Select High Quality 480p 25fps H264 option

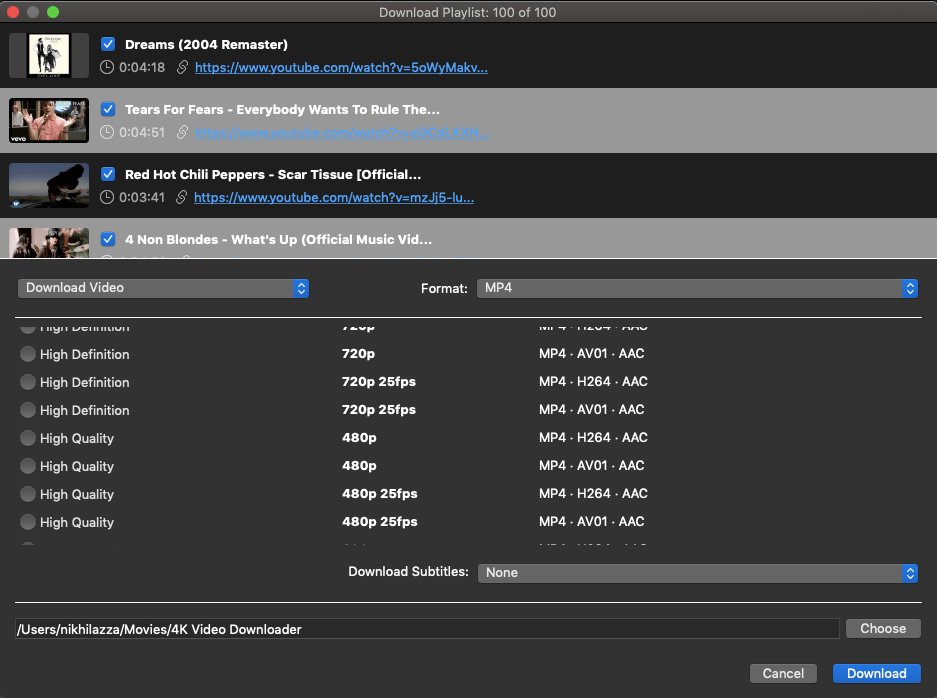point(27,494)
